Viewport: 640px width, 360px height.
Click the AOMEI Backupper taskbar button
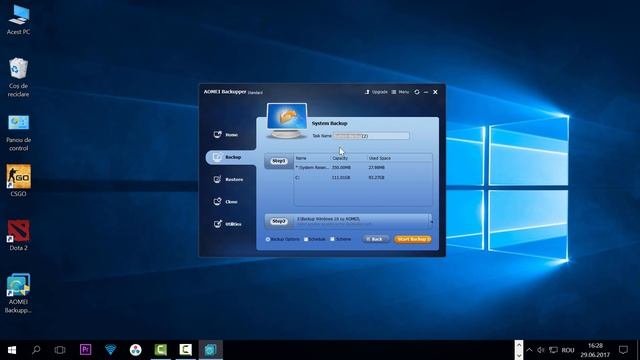click(211, 350)
